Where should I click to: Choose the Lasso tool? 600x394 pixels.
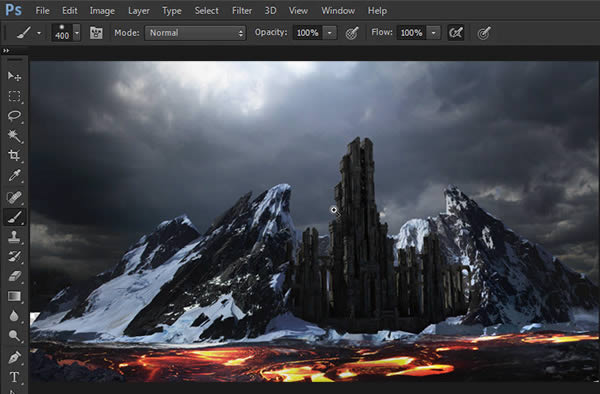tap(15, 116)
